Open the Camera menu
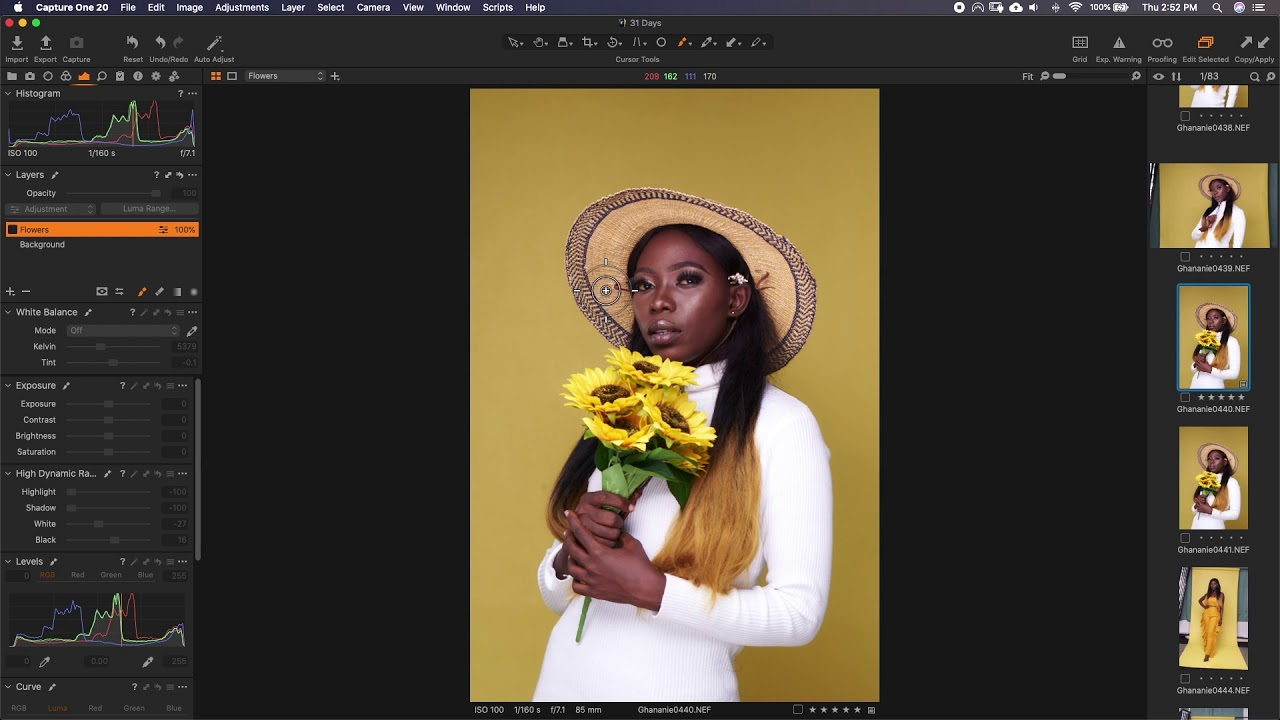The width and height of the screenshot is (1280, 720). coord(373,7)
